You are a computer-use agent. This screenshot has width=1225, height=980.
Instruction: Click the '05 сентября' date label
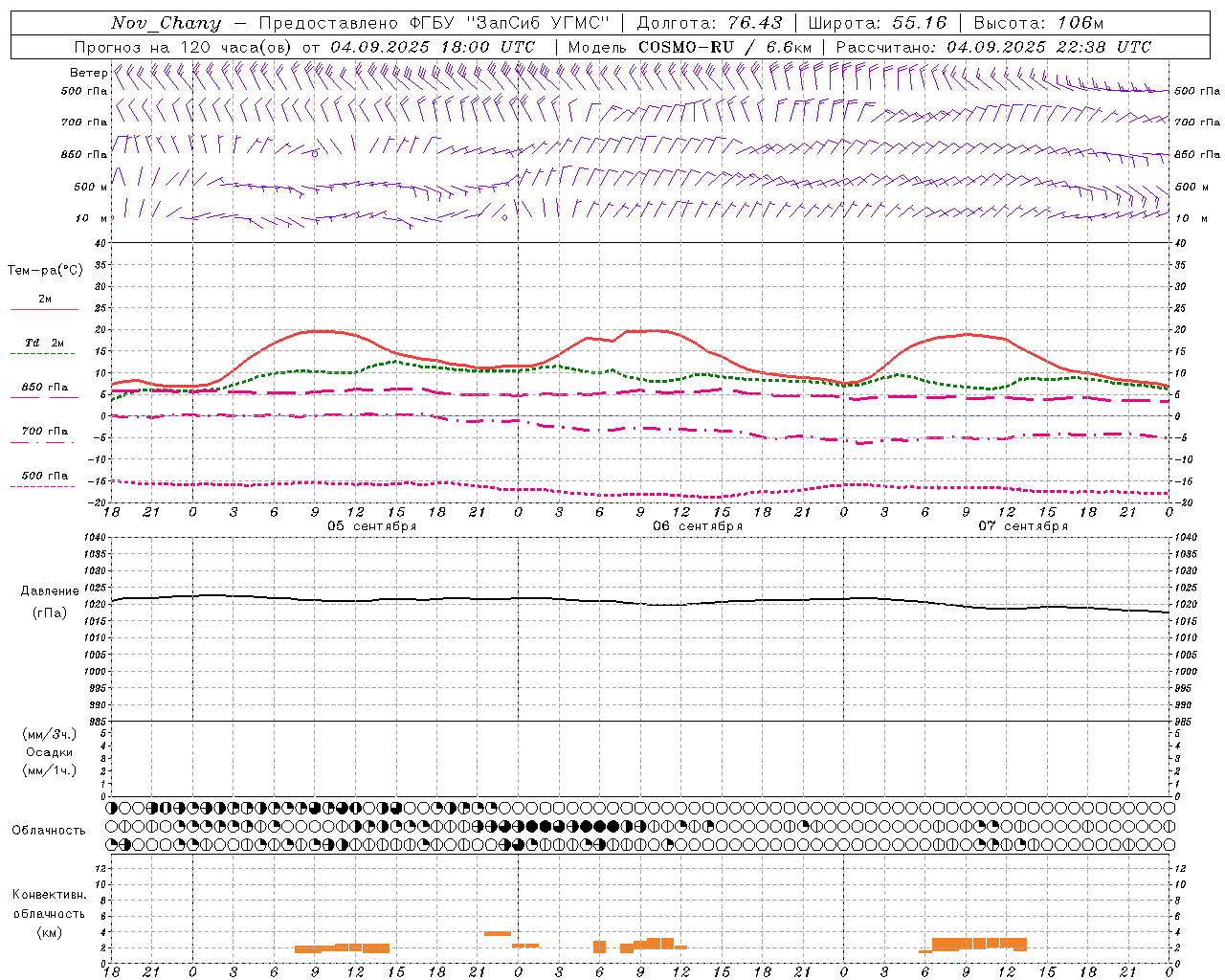(x=372, y=526)
